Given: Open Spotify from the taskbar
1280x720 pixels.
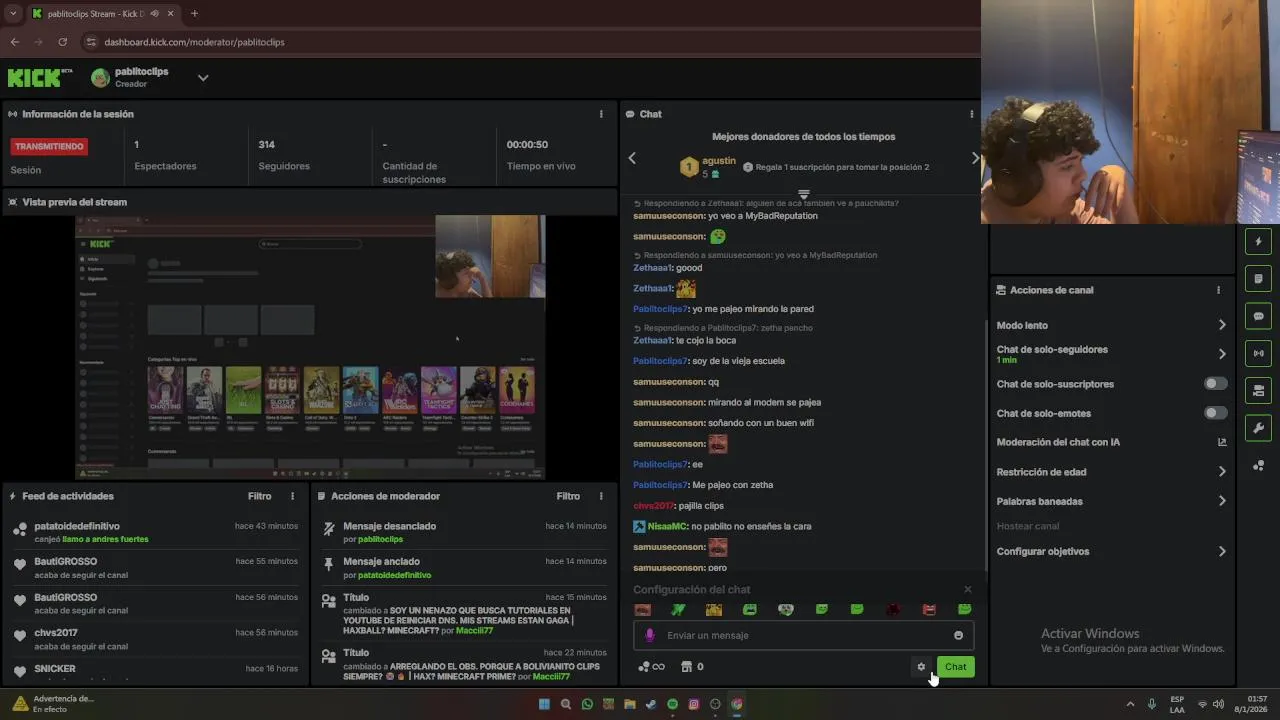Looking at the screenshot, I should click(672, 704).
